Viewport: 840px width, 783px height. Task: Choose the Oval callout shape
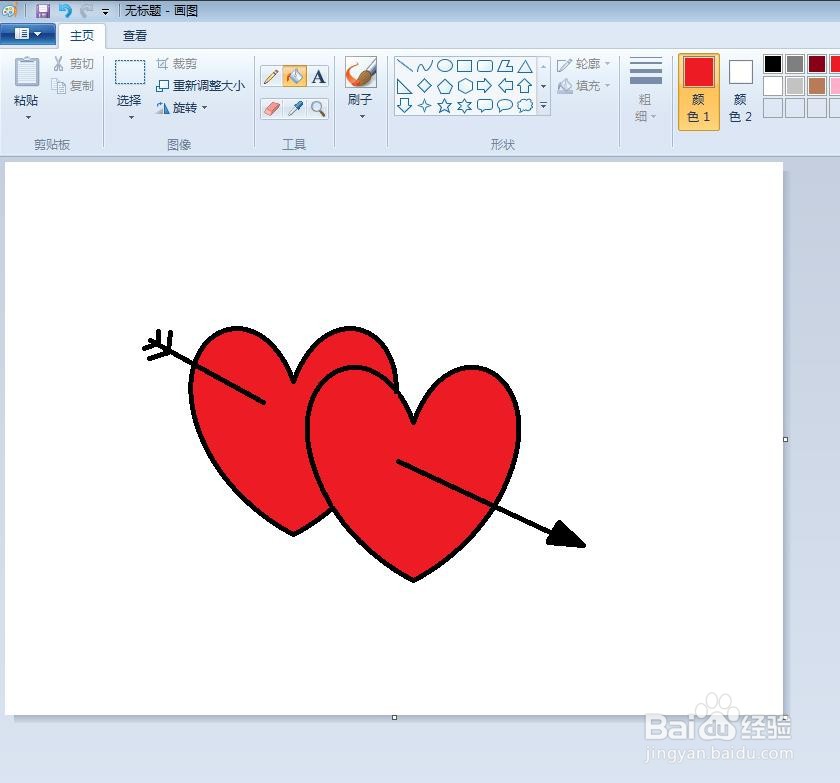click(x=505, y=106)
